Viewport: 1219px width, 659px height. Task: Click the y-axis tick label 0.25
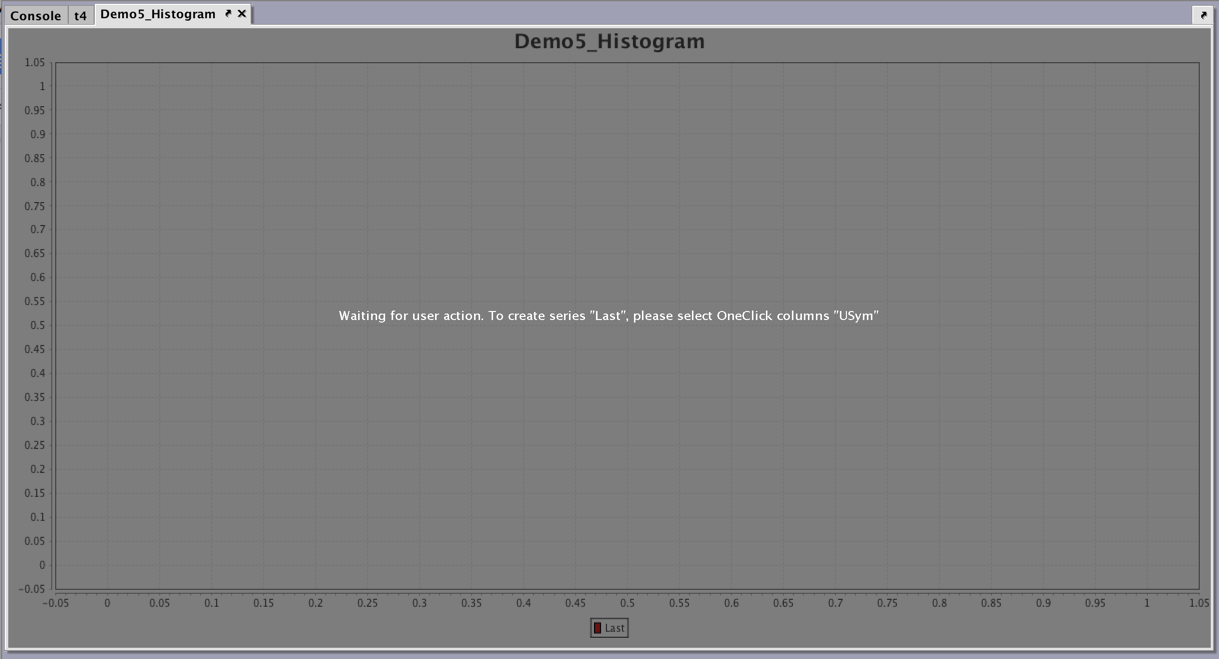click(34, 445)
